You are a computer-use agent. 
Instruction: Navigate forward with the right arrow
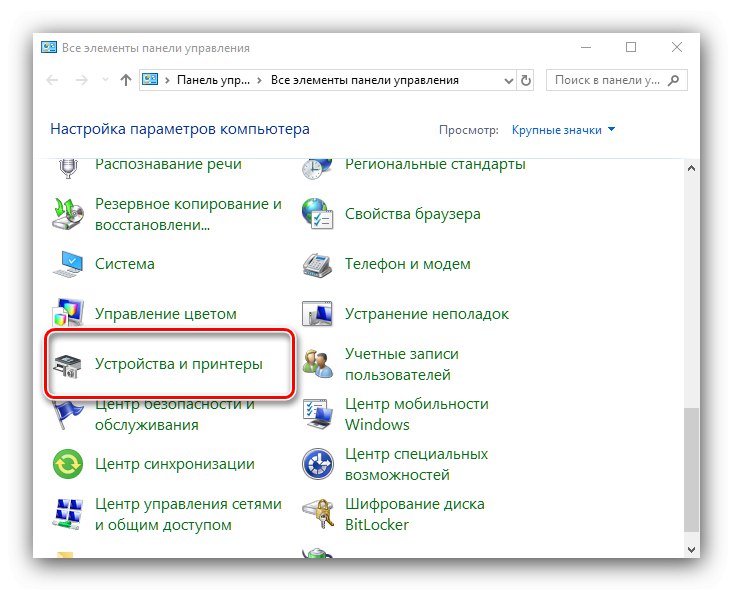(82, 80)
